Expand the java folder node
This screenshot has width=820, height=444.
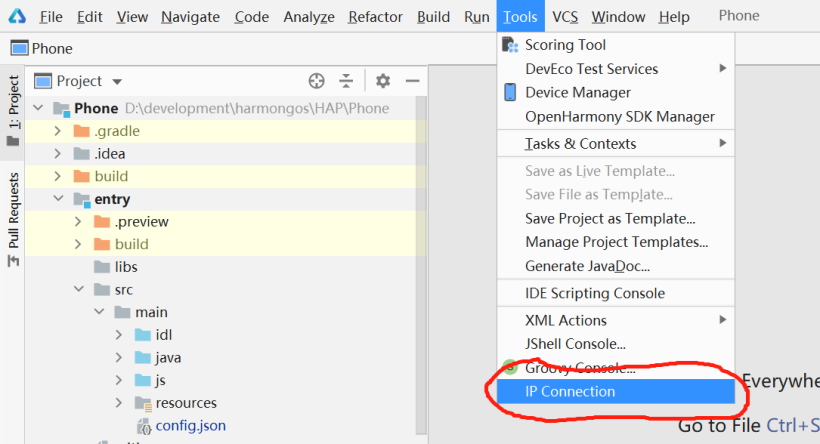tap(119, 357)
